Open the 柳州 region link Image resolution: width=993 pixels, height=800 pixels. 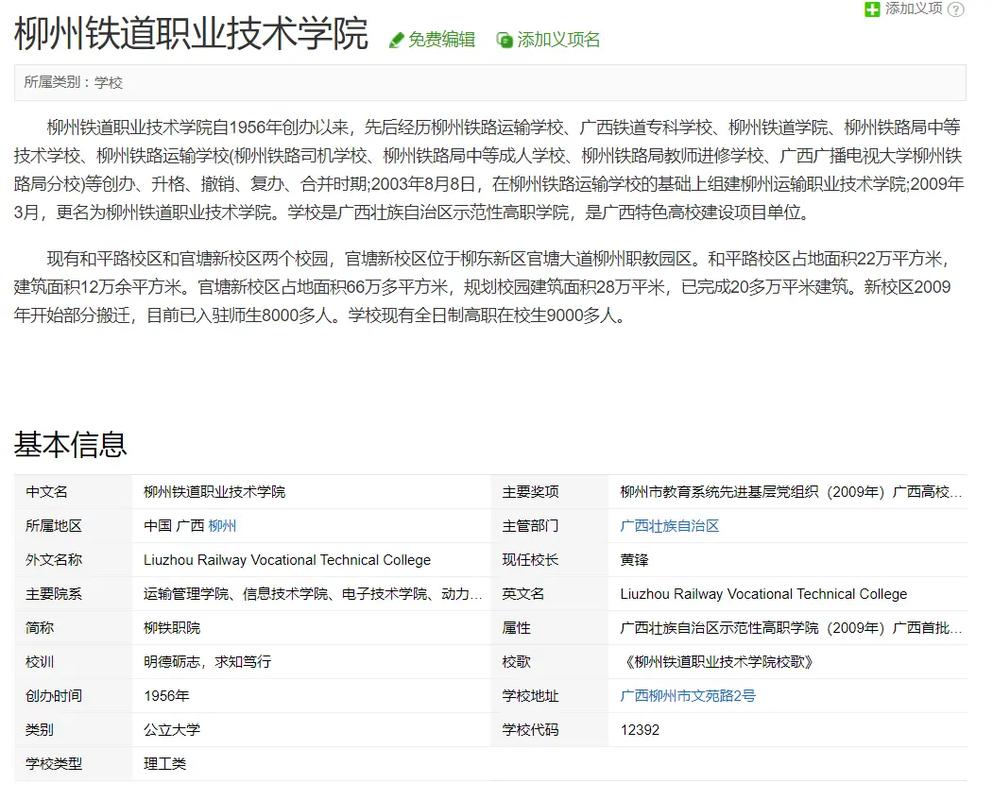tap(222, 526)
